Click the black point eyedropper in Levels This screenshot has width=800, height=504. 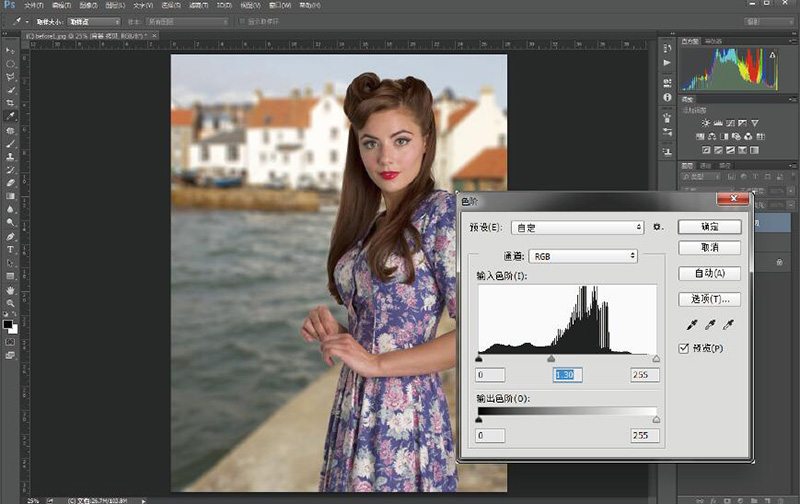690,325
